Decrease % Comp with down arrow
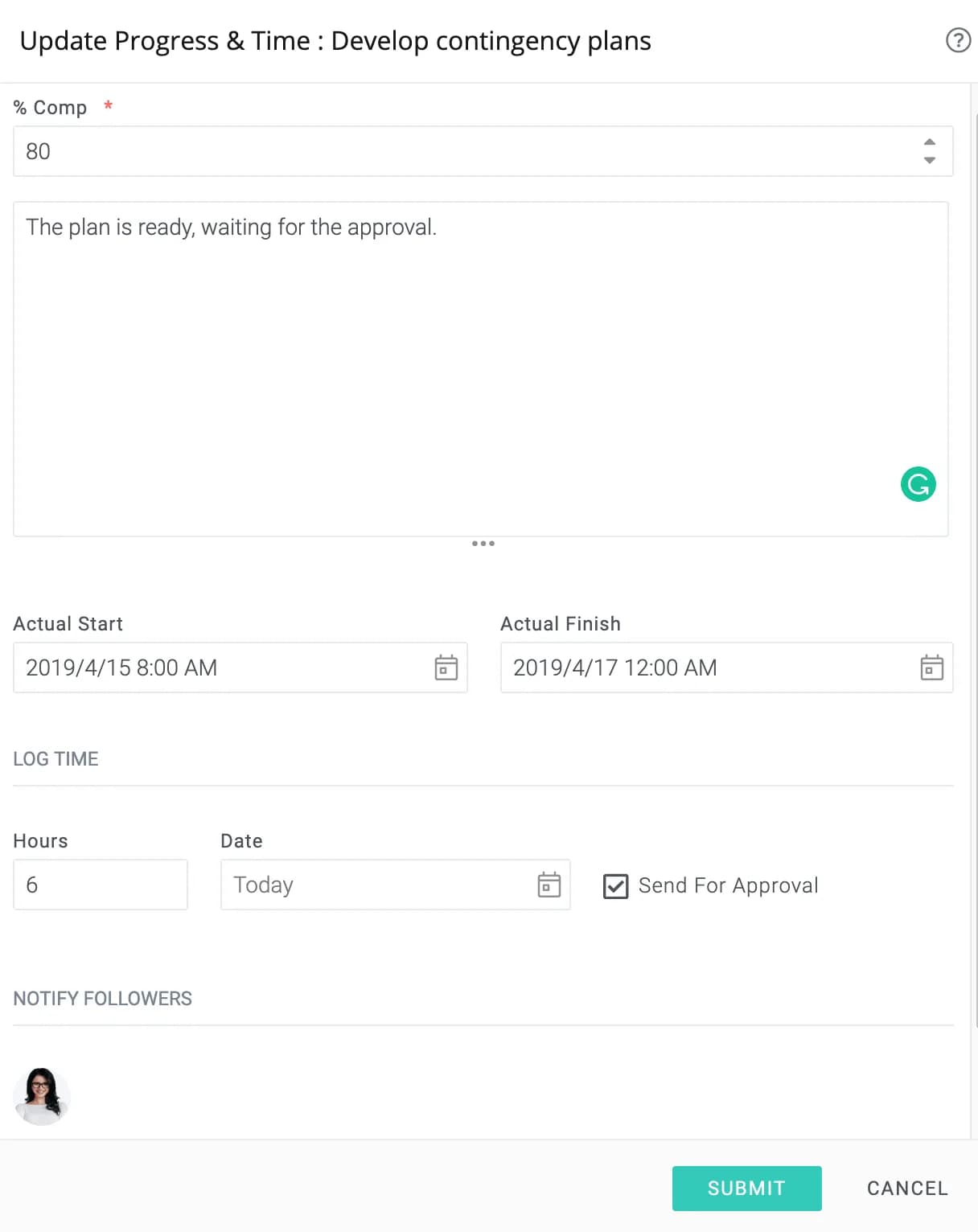Screen dimensions: 978x1232 click(930, 160)
